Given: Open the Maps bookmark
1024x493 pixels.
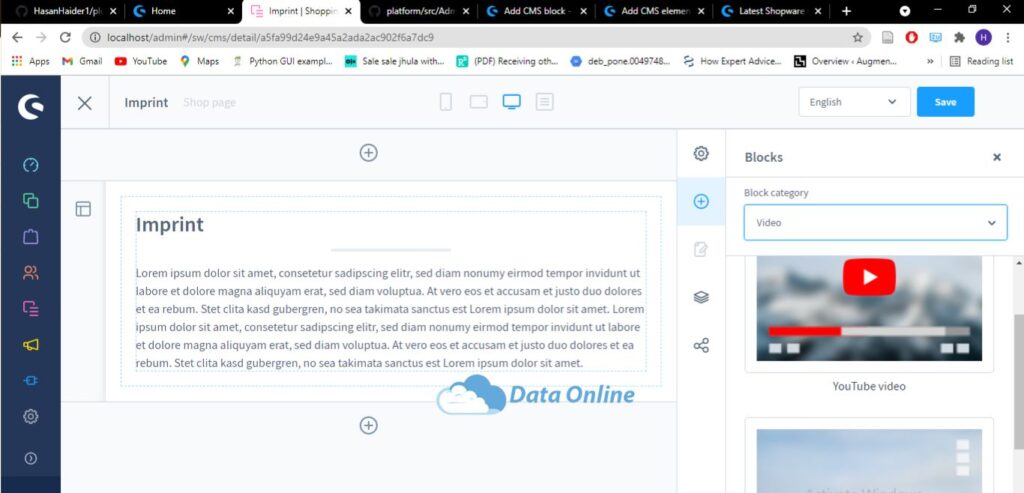Looking at the screenshot, I should (x=199, y=61).
